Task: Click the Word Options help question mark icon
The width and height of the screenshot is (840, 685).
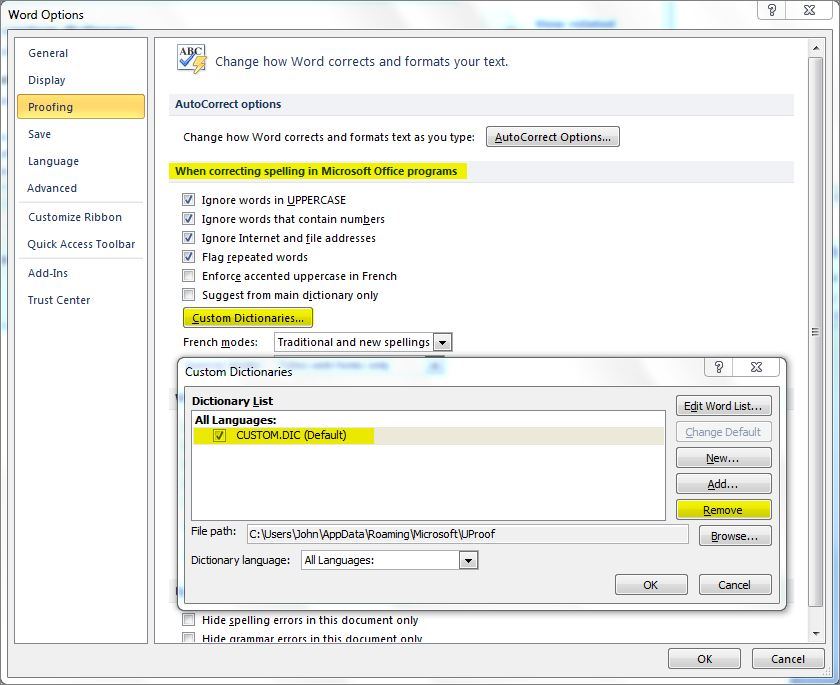Action: tap(772, 10)
